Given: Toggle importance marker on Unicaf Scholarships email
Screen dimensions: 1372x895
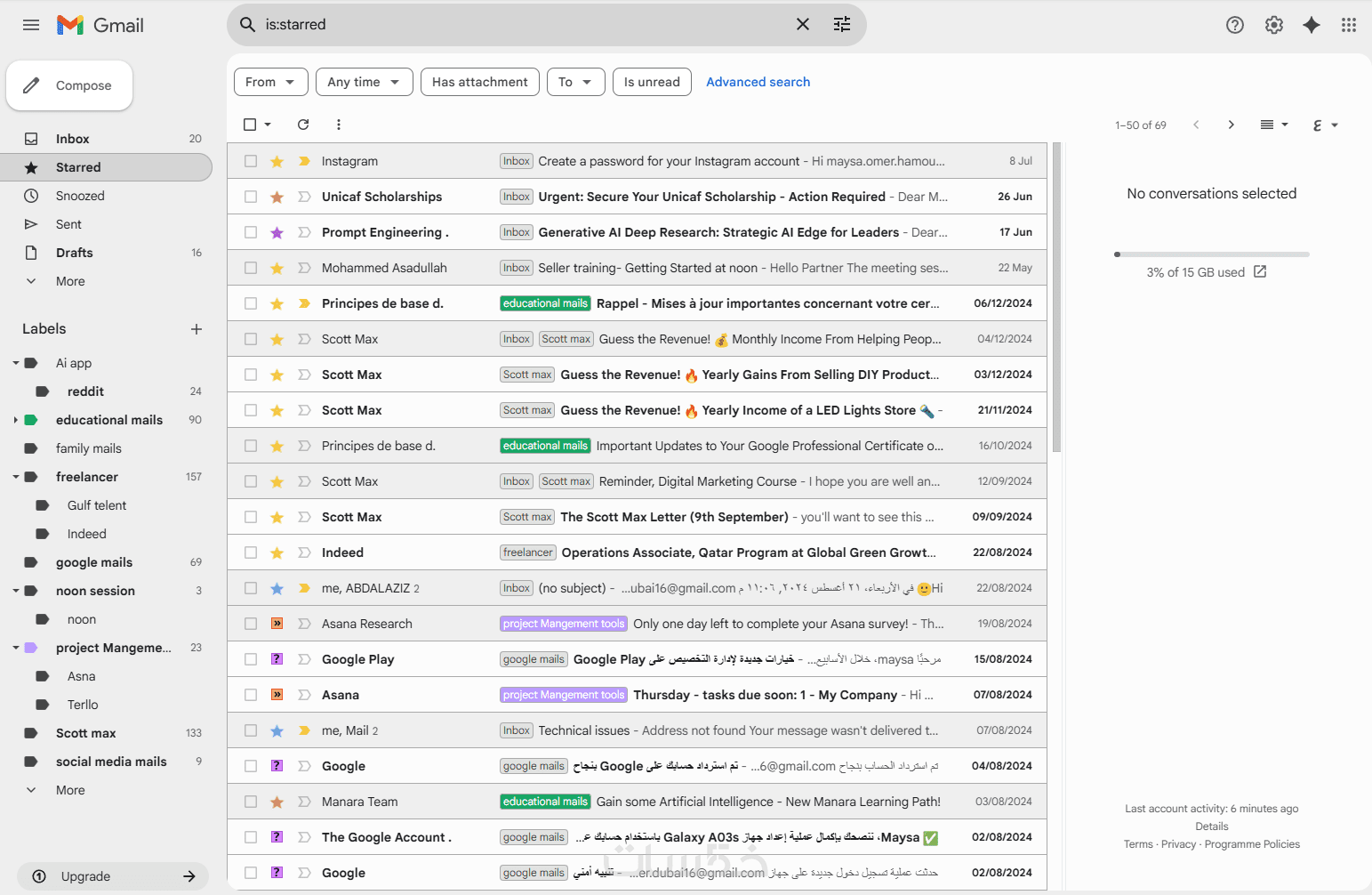Looking at the screenshot, I should (x=304, y=197).
